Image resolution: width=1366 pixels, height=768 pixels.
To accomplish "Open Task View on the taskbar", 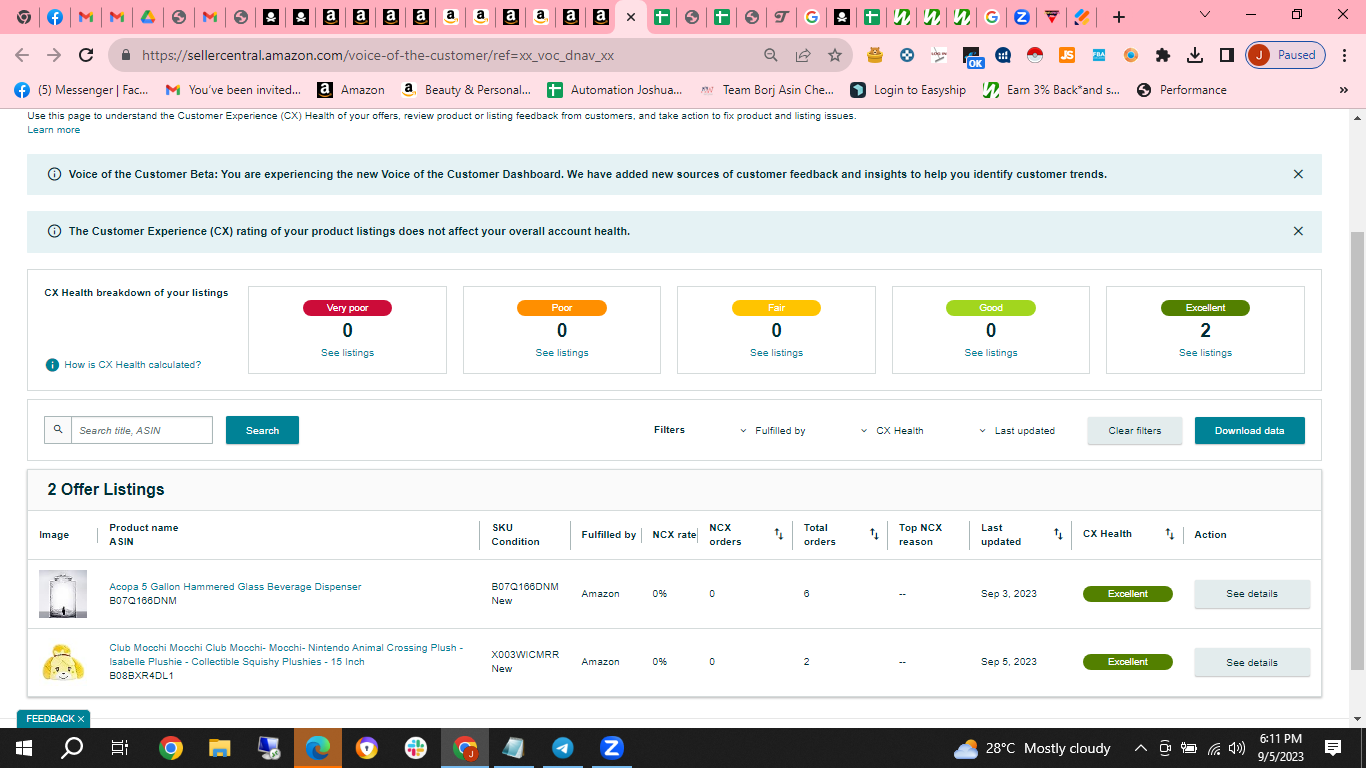I will coord(120,748).
